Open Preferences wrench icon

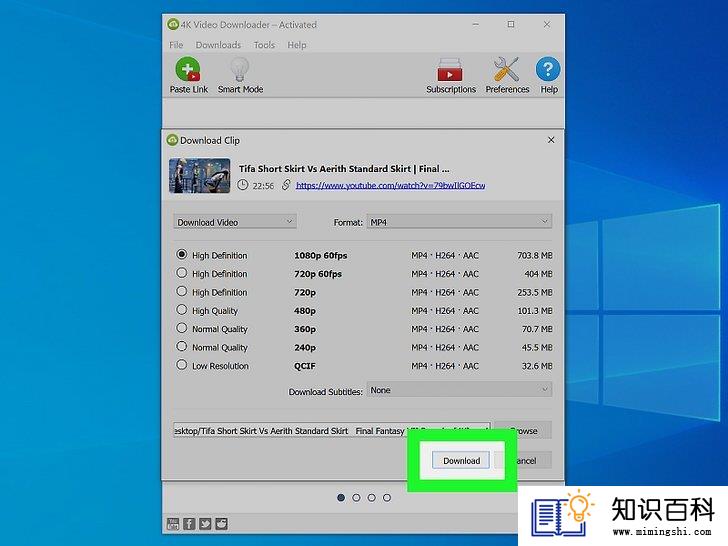(x=507, y=69)
